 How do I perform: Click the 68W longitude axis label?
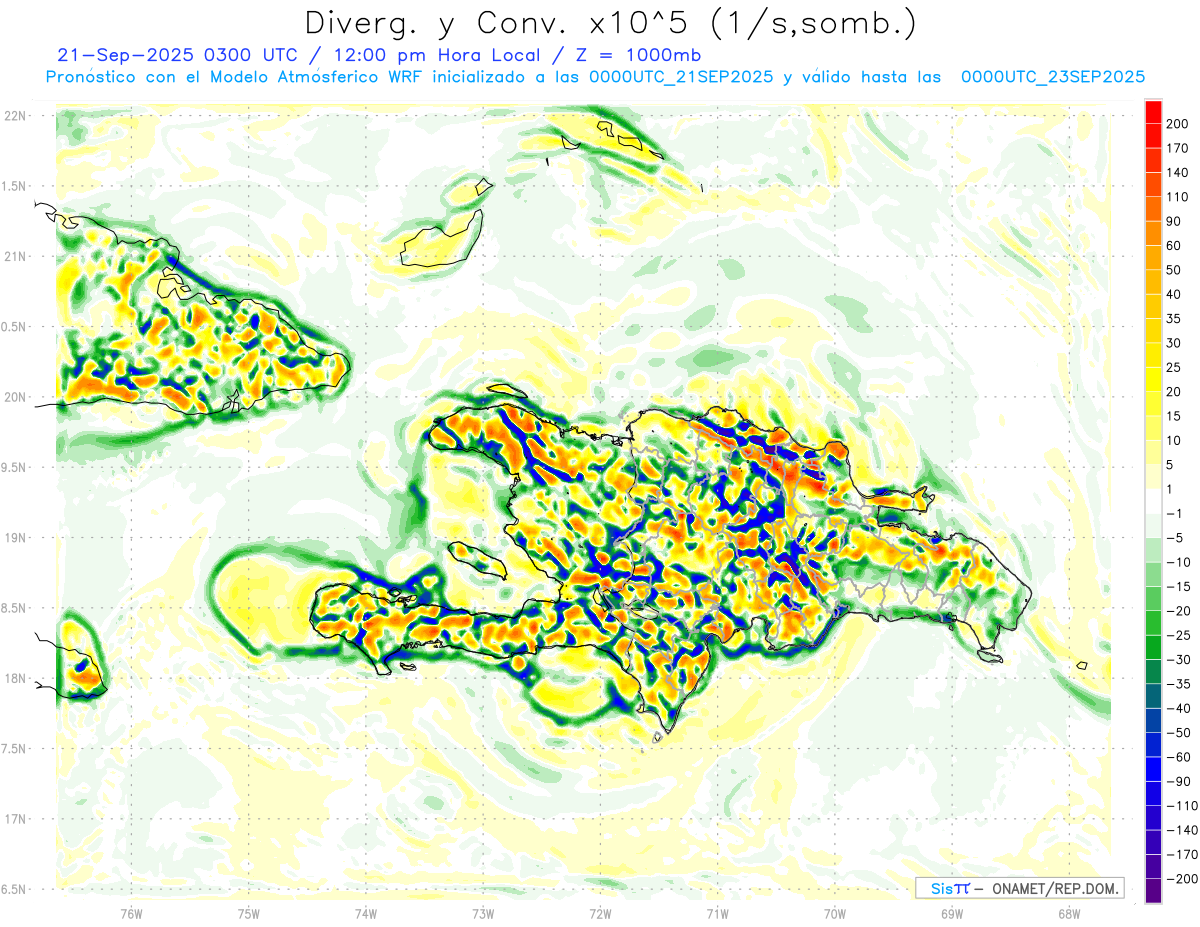click(1068, 913)
